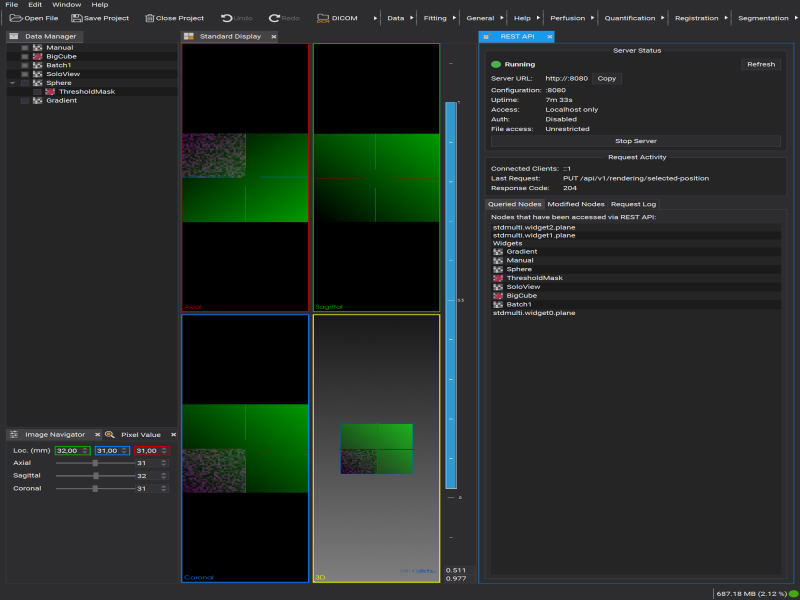Click the Save Project toolbar button
Image resolution: width=800 pixels, height=600 pixels.
coord(99,18)
